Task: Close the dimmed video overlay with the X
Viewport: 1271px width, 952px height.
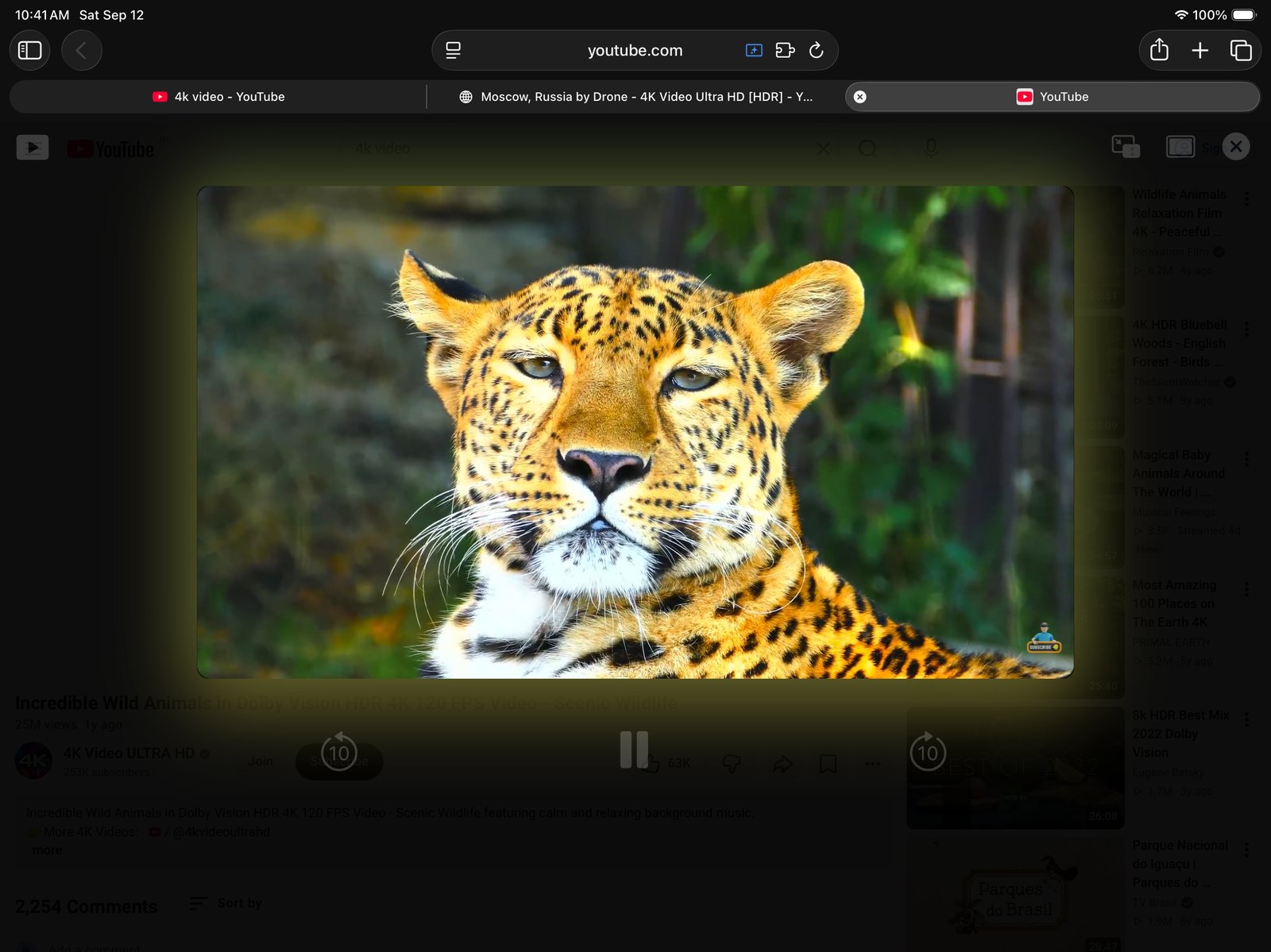Action: click(1236, 147)
